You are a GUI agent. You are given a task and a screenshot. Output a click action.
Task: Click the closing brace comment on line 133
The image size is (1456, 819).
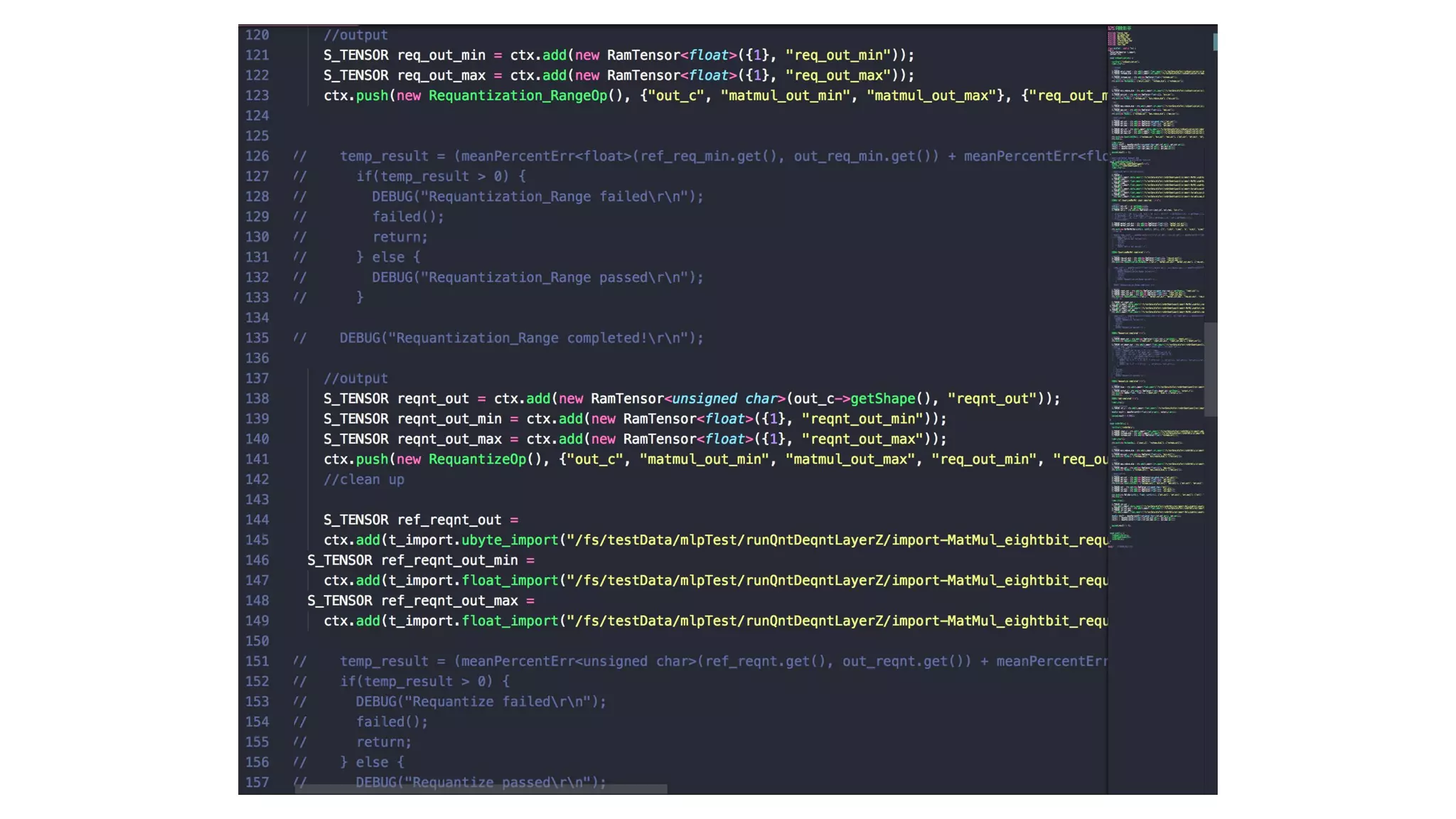click(x=360, y=298)
